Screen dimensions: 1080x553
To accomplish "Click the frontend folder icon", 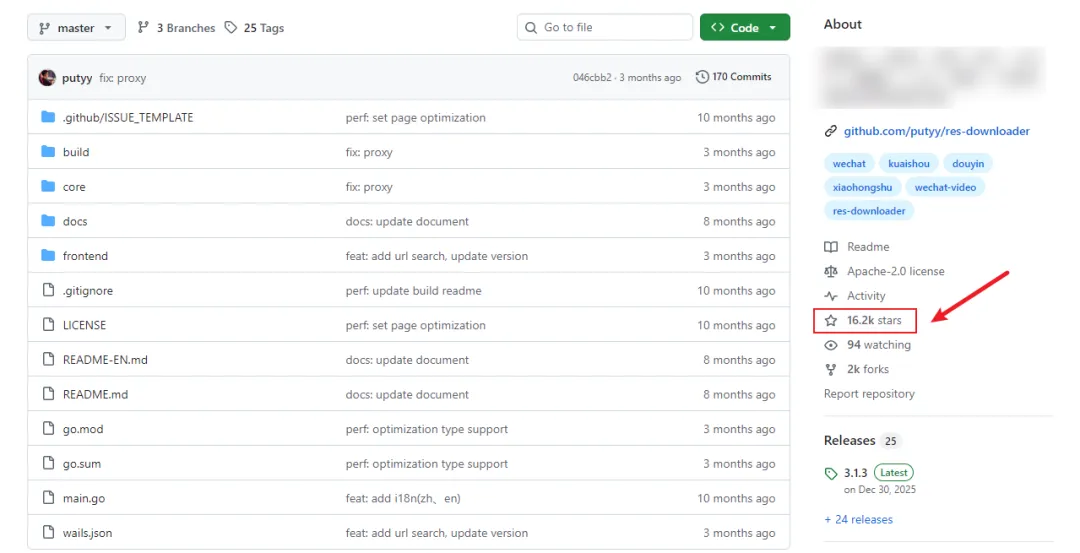I will click(48, 256).
